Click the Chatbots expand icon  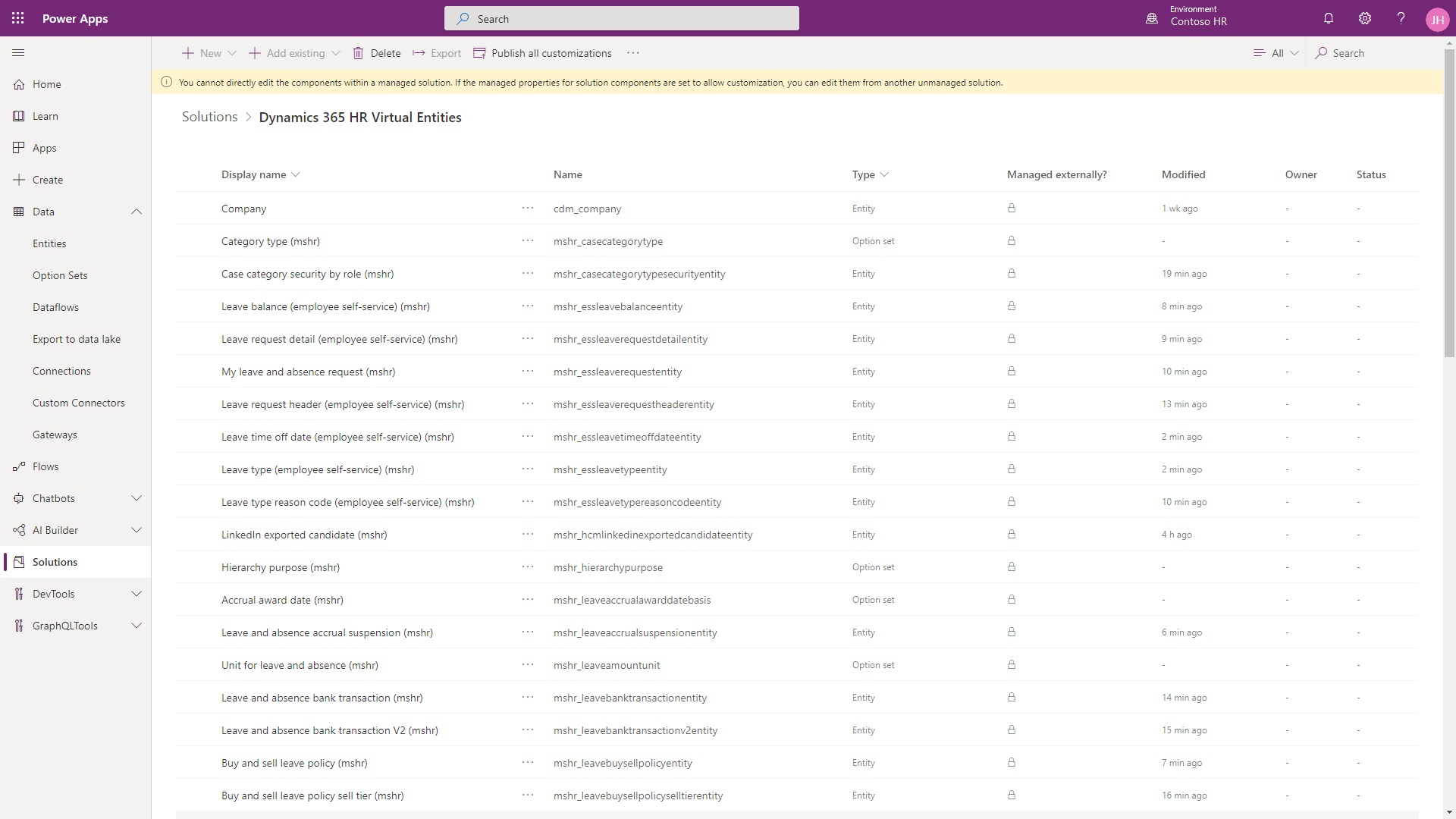pyautogui.click(x=137, y=497)
